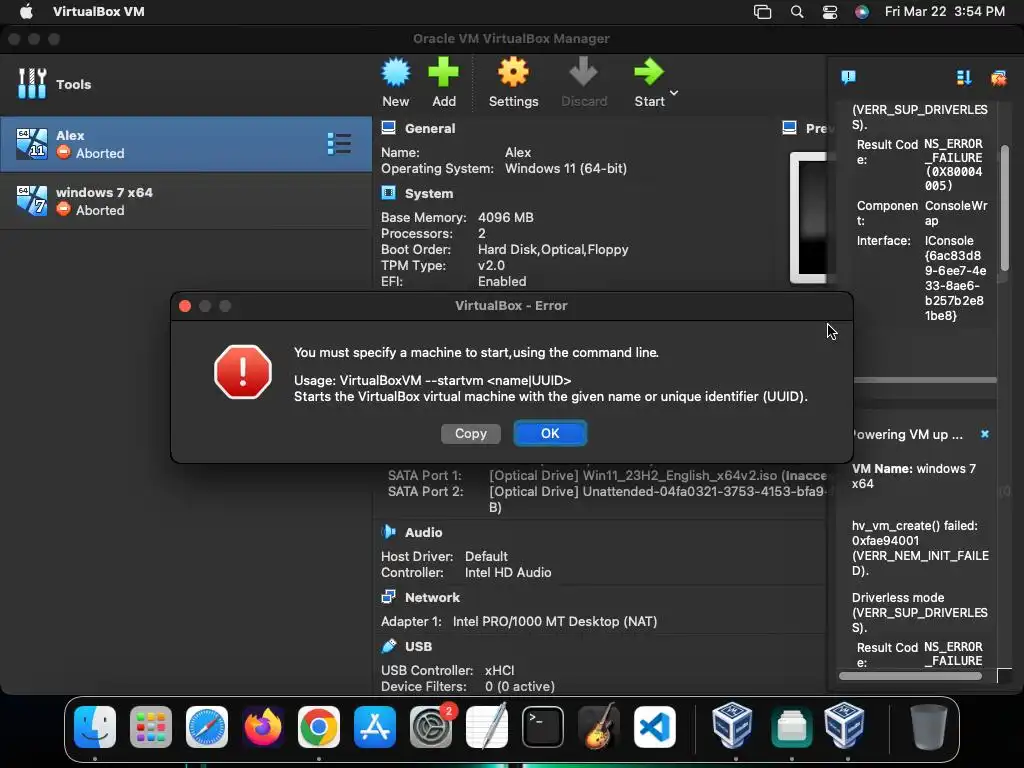Viewport: 1024px width, 768px height.
Task: Launch Google Chrome from the Dock
Action: coord(319,727)
